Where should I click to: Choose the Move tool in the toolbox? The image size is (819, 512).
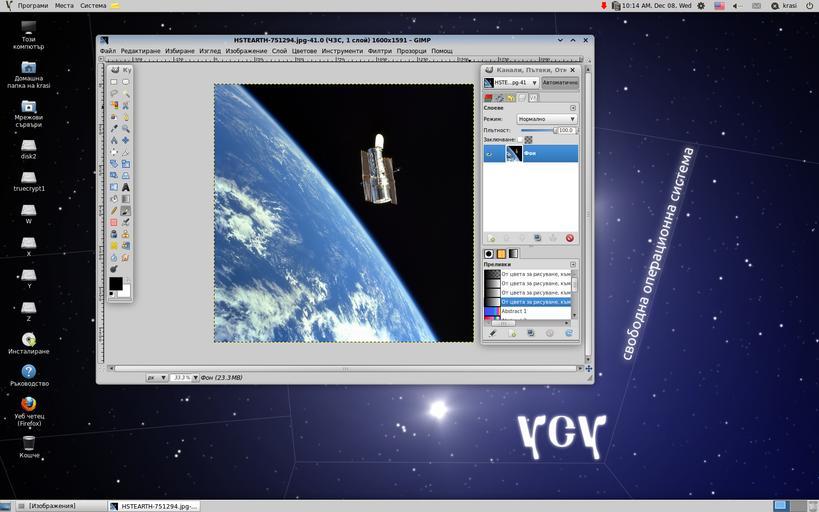point(126,140)
